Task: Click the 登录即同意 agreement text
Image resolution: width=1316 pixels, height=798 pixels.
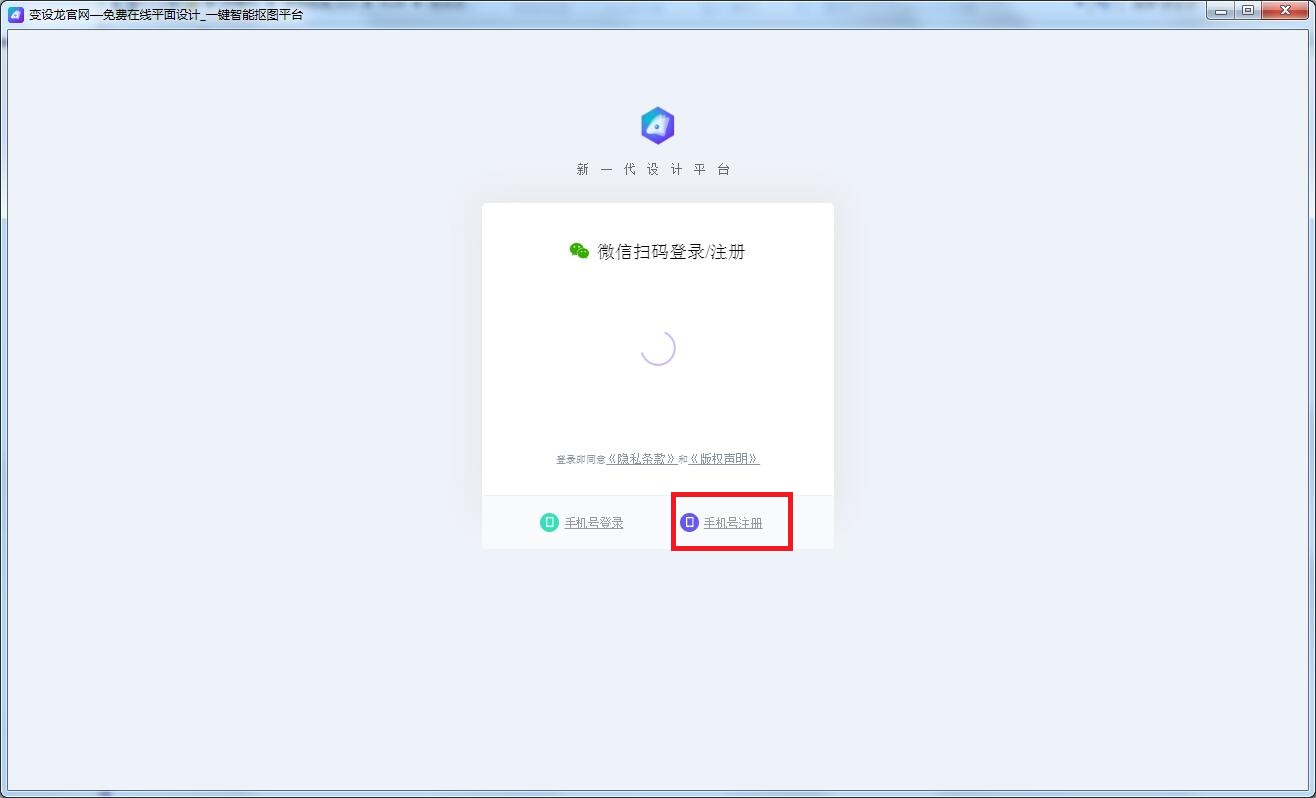Action: pyautogui.click(x=581, y=460)
